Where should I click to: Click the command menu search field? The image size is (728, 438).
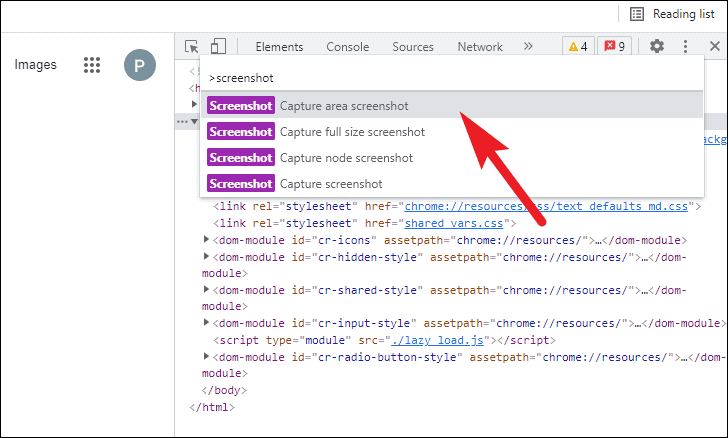click(x=452, y=78)
